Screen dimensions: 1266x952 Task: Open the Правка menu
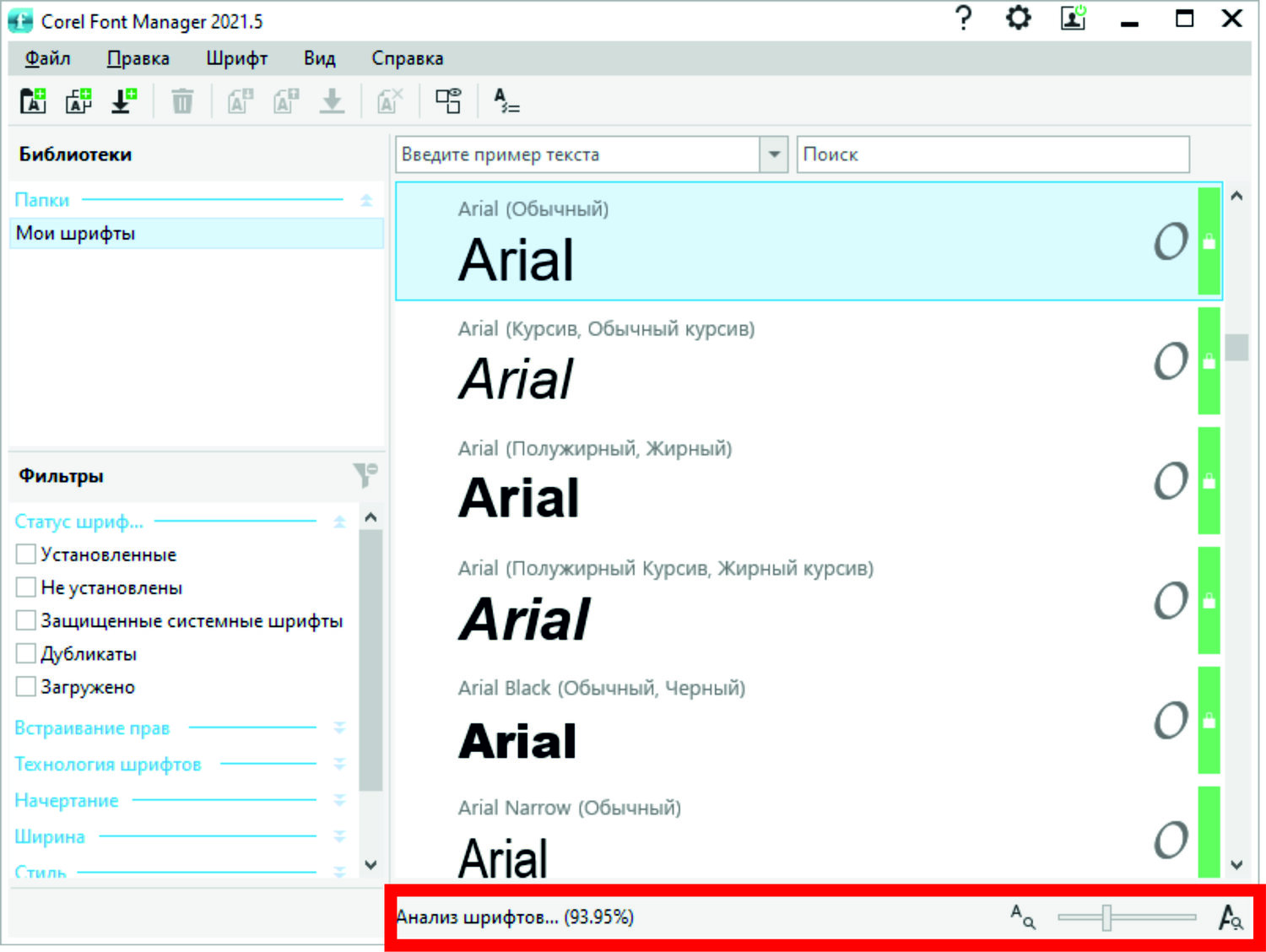point(138,58)
